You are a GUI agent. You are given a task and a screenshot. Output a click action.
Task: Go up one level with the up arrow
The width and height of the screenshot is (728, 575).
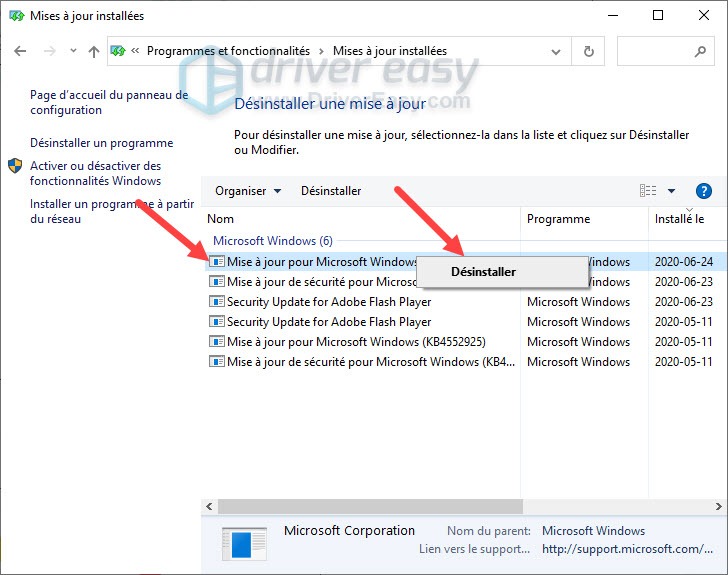[94, 51]
